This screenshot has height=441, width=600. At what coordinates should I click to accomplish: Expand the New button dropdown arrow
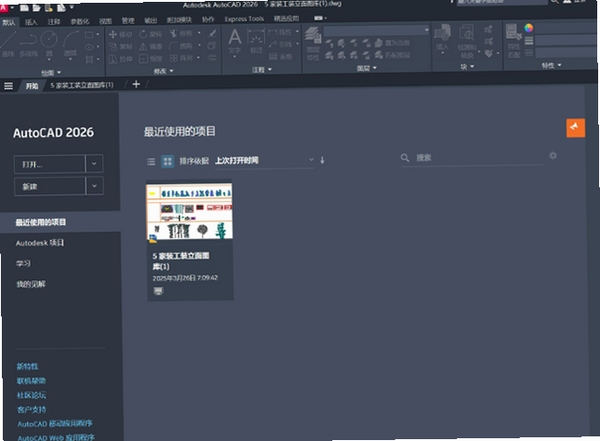point(94,186)
